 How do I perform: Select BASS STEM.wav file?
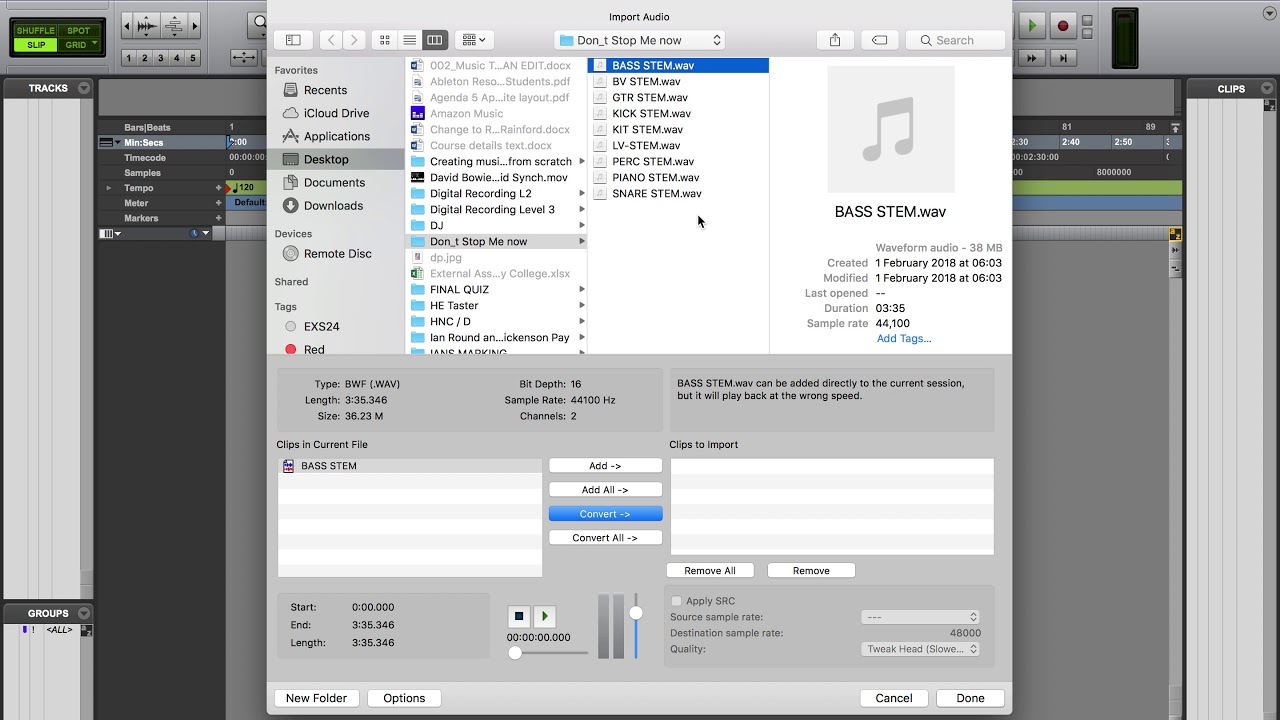pyautogui.click(x=679, y=65)
